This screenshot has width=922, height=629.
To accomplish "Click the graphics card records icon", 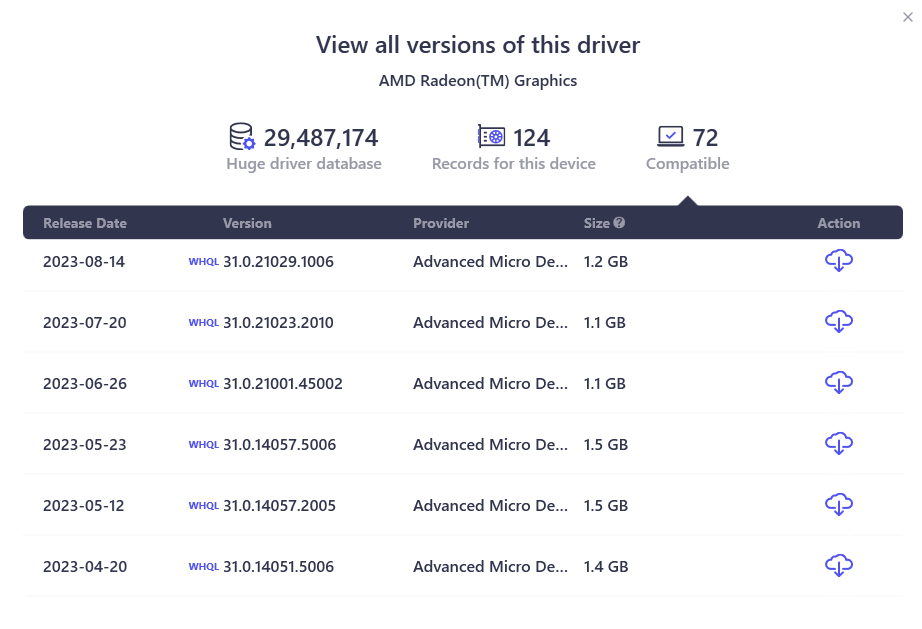I will [x=491, y=137].
